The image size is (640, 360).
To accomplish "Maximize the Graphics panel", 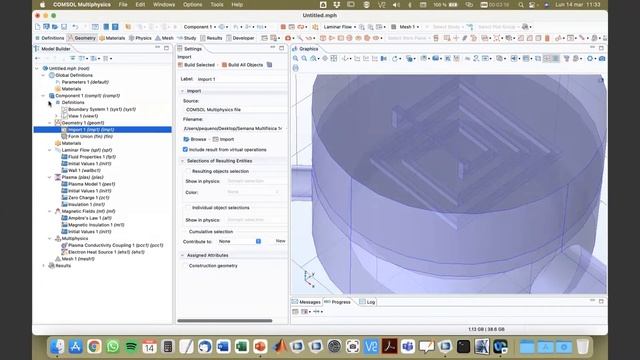I will [x=601, y=48].
